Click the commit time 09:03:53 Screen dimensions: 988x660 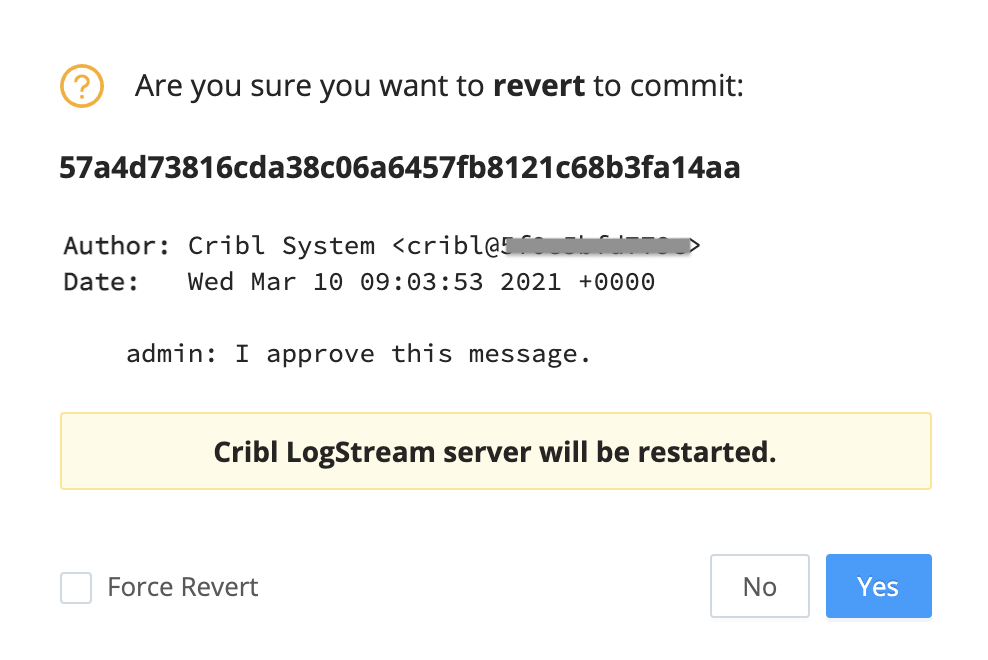pyautogui.click(x=421, y=282)
